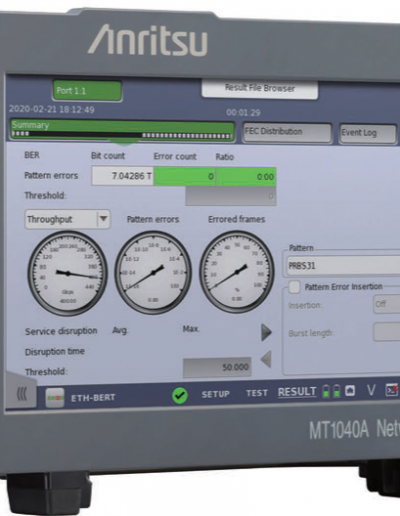
Task: Open the Insertion Off dropdown
Action: (x=387, y=304)
